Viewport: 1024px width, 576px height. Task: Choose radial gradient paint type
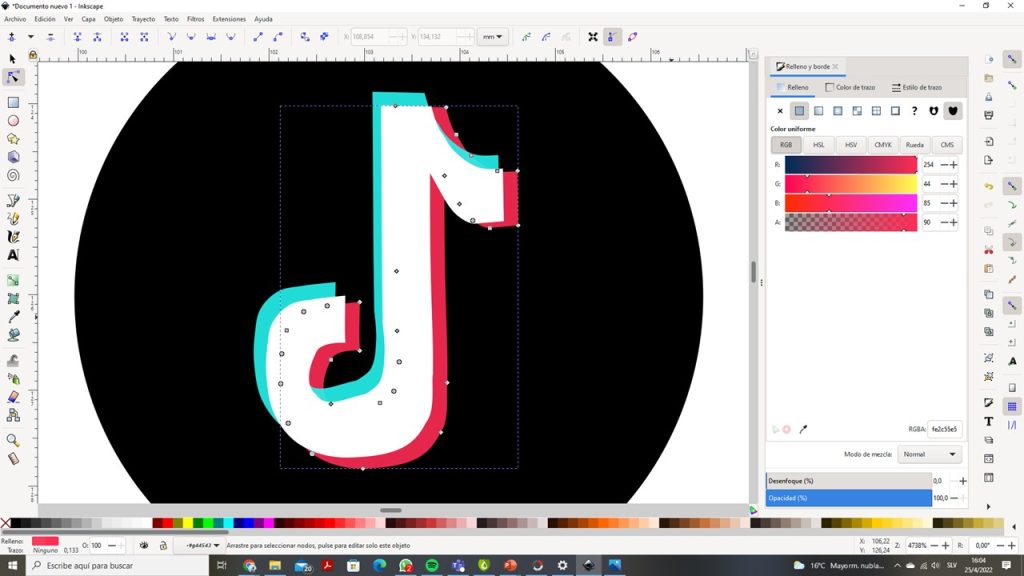[838, 111]
